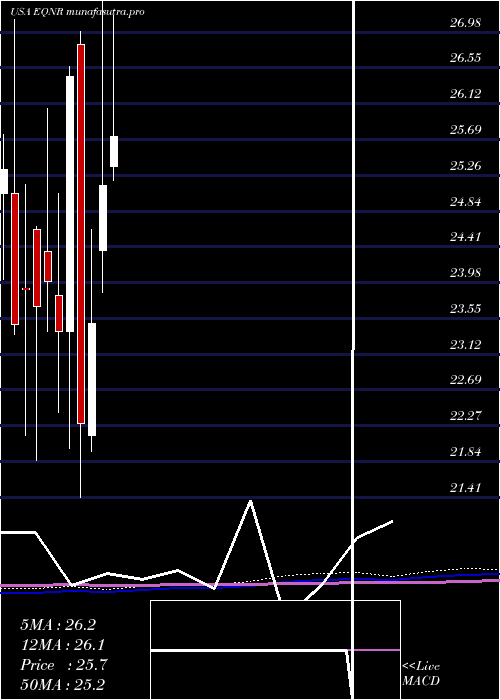The width and height of the screenshot is (500, 700).
Task: Click the 23.55 price axis label
Action: (465, 308)
